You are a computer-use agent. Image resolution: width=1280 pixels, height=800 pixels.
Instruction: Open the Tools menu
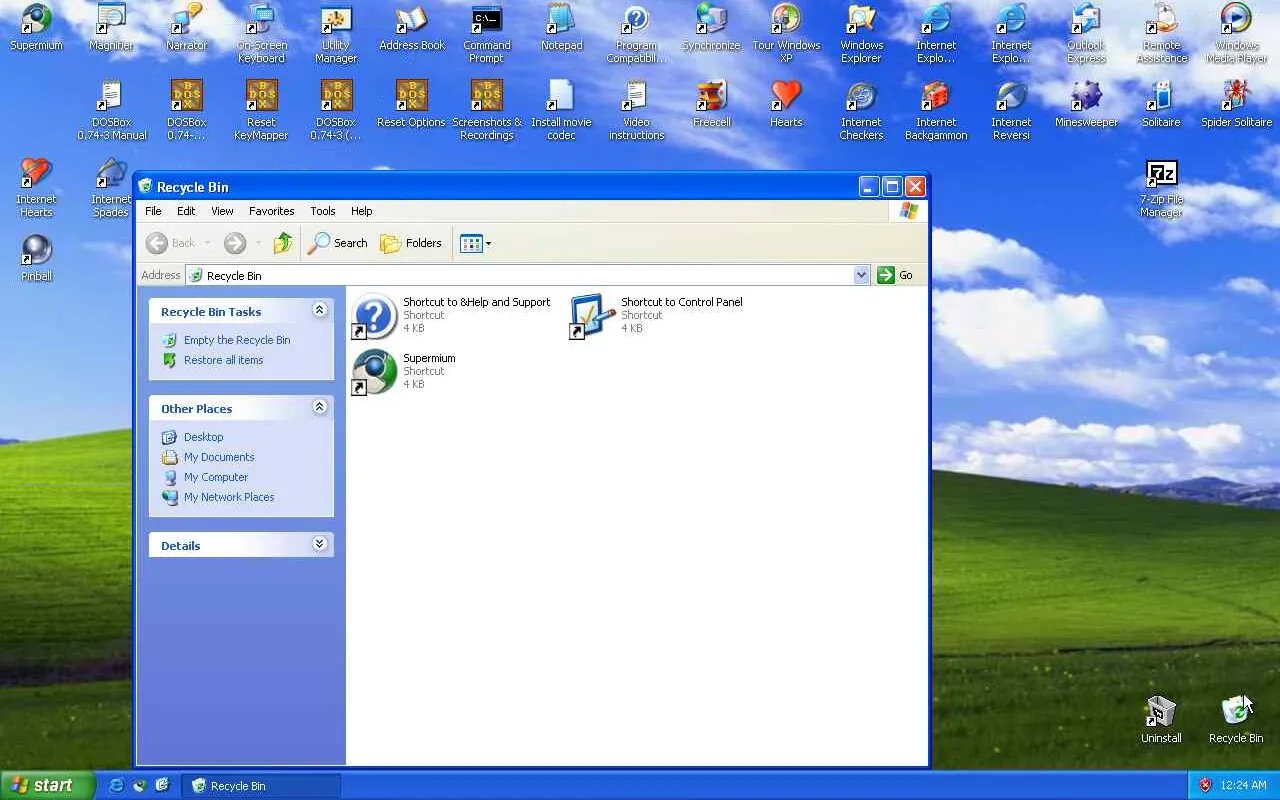tap(323, 211)
